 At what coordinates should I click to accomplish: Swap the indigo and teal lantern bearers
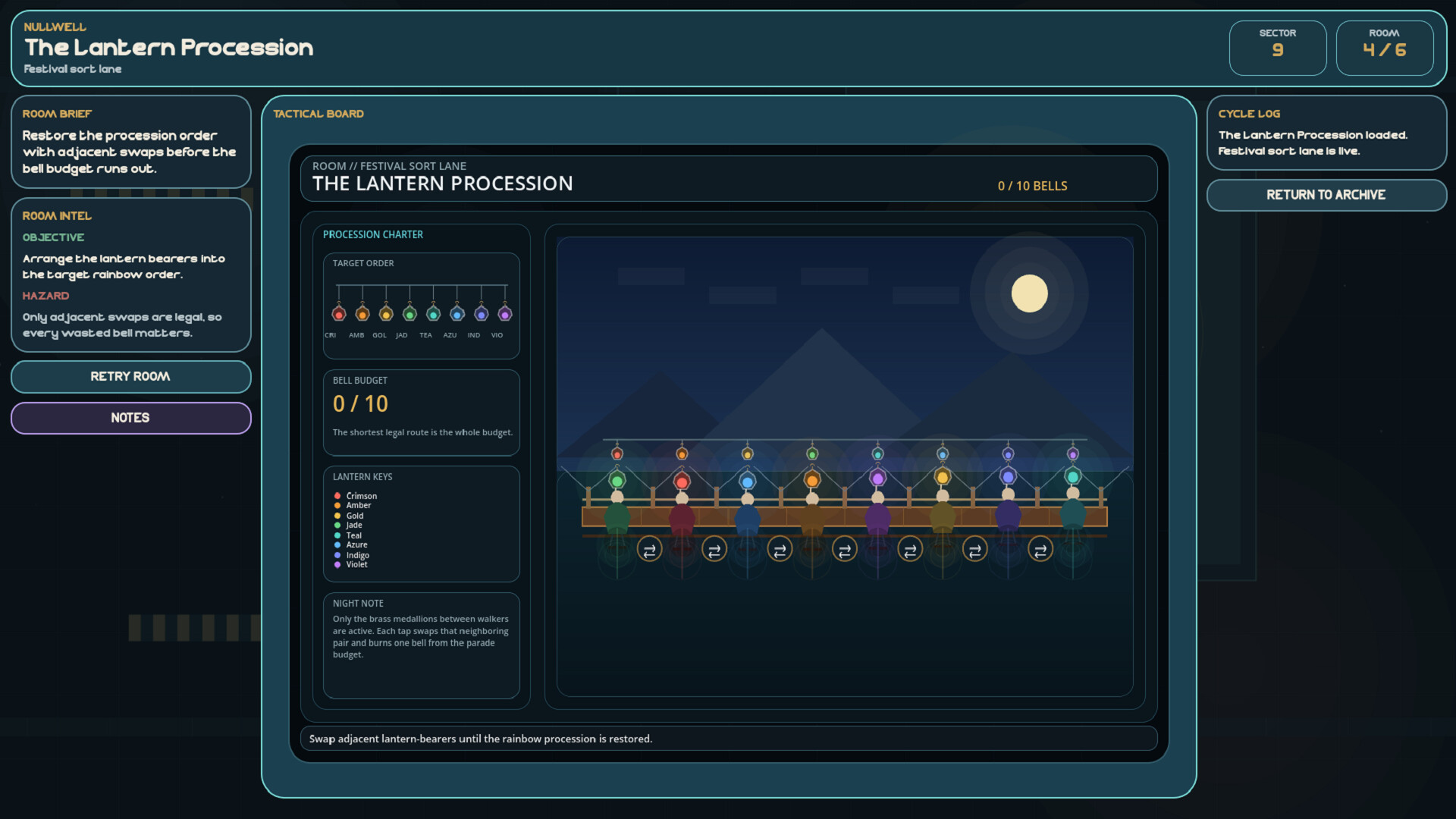[x=1040, y=550]
